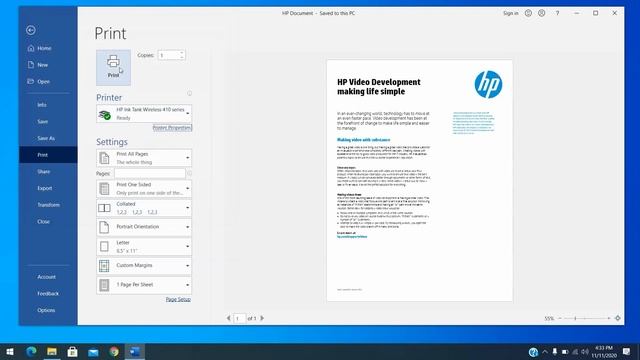Select New in the sidebar
The width and height of the screenshot is (640, 360).
tap(48, 65)
